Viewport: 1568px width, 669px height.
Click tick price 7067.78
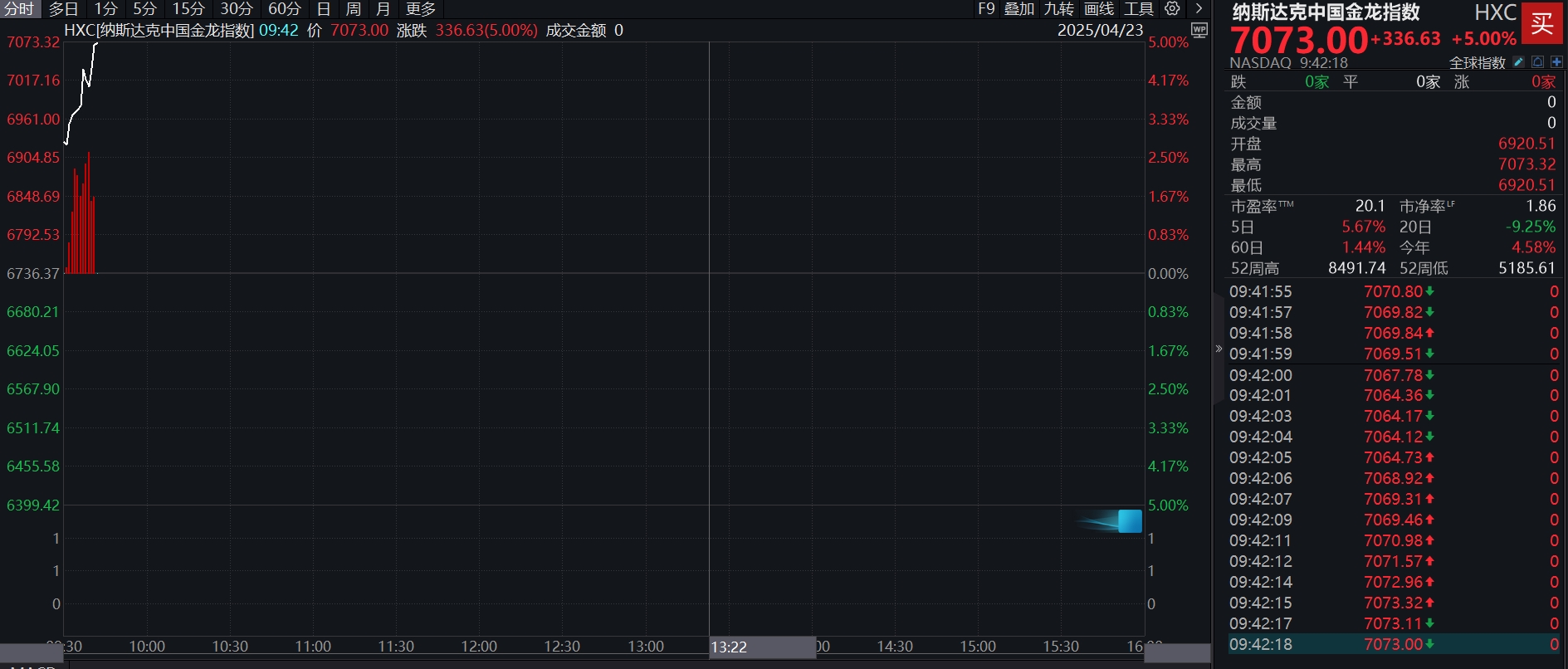point(1393,375)
